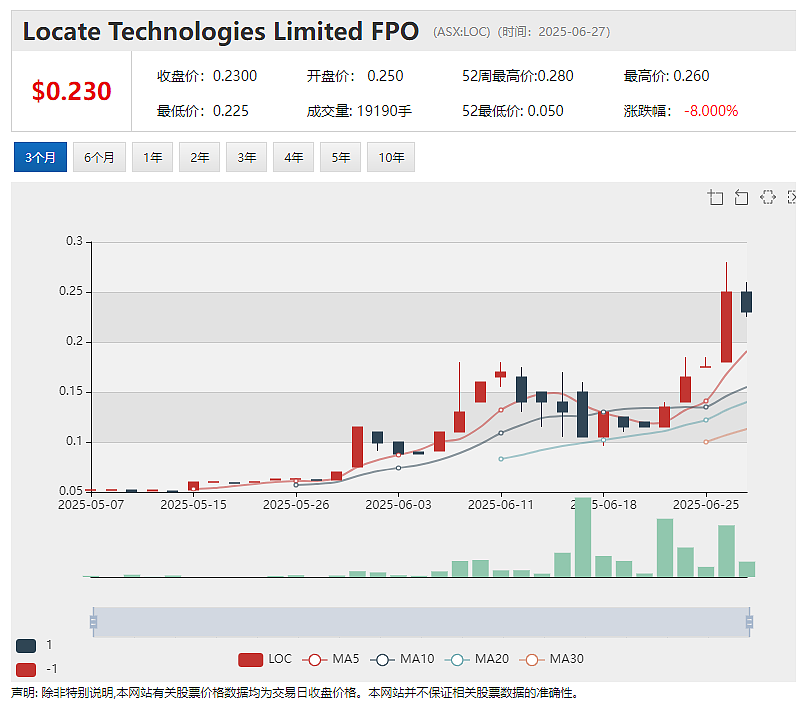Click the 2025-05-26 x-axis date label

[x=296, y=505]
